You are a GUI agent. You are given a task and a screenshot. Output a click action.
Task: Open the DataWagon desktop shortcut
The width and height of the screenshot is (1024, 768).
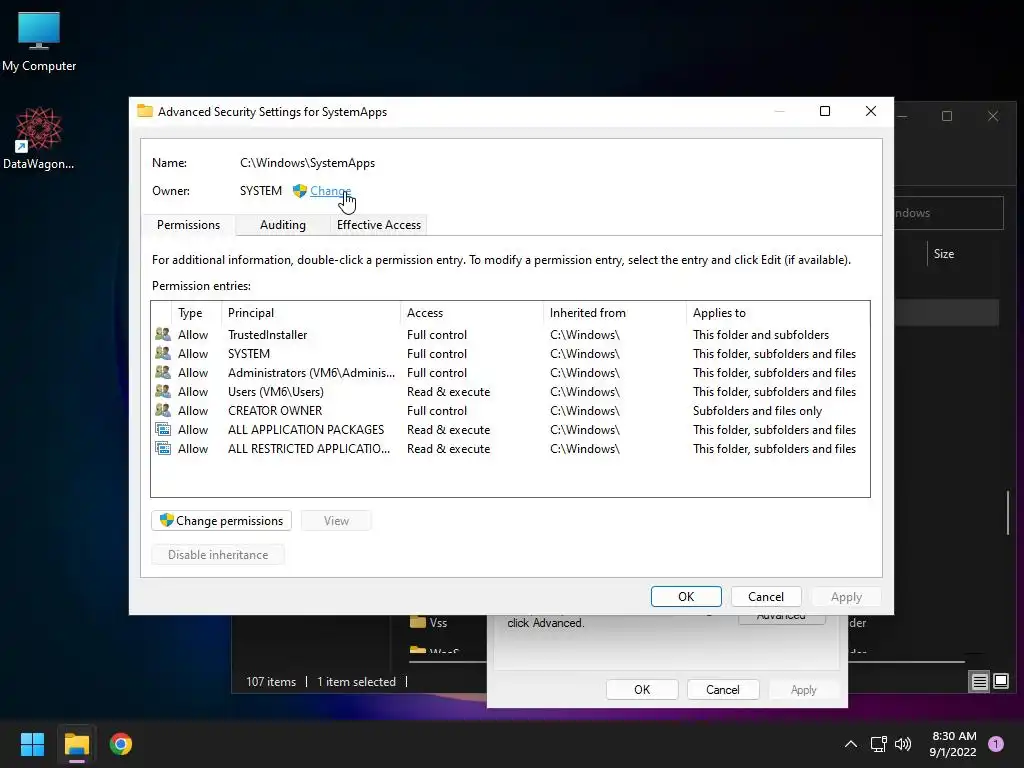(x=39, y=138)
